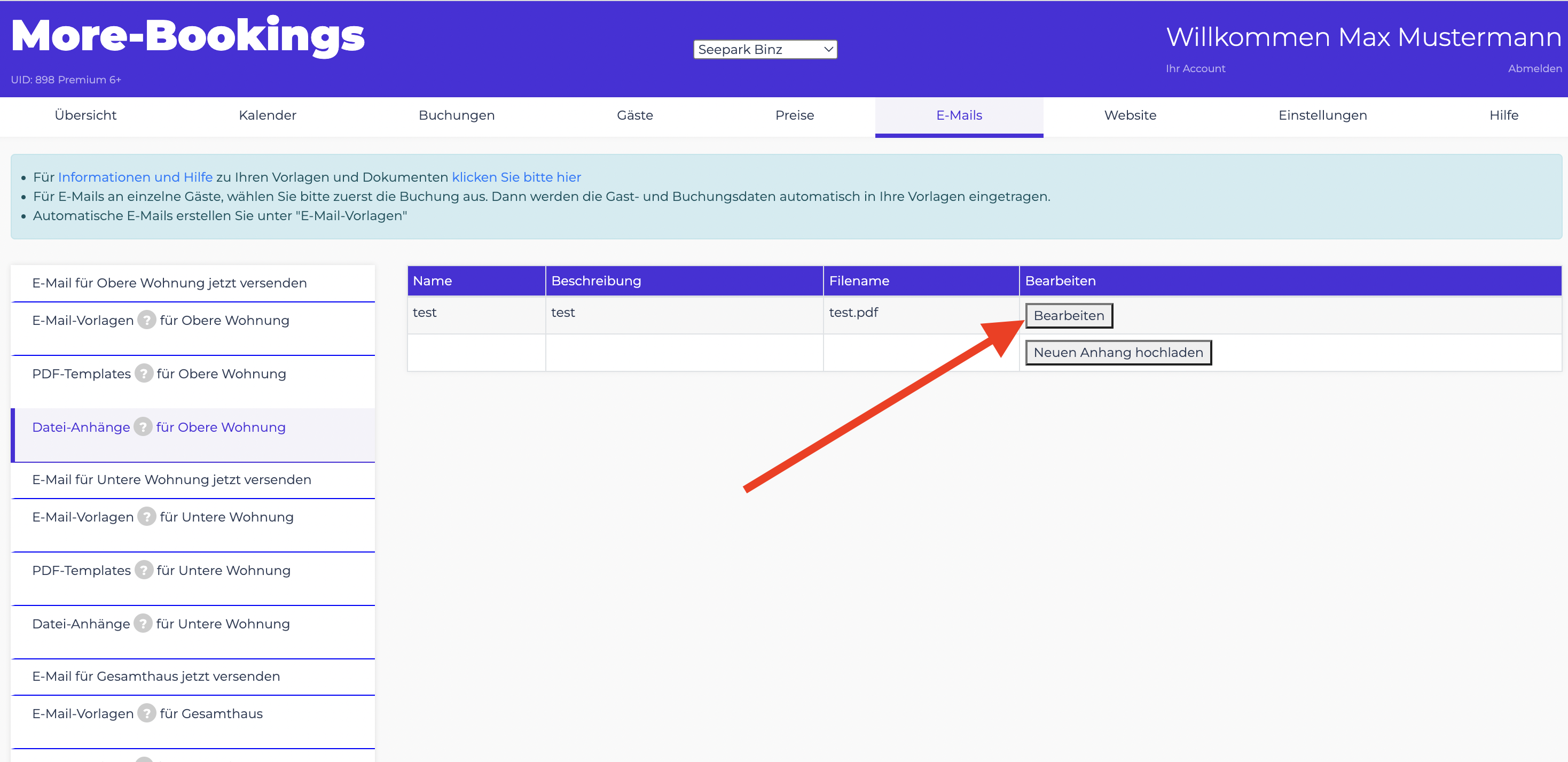
Task: Click the Filename column header
Action: click(x=921, y=281)
